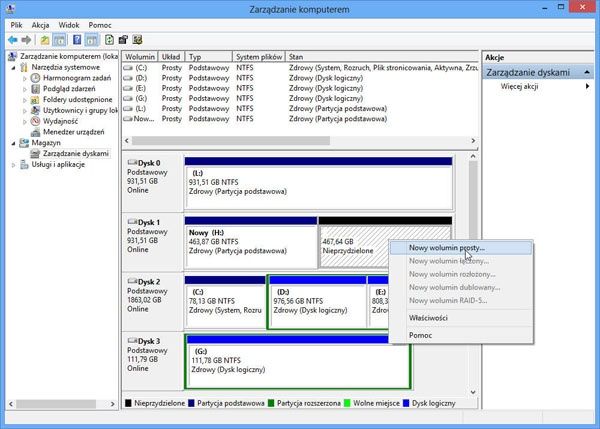Click right arrow of tree pane scrollbar
The width and height of the screenshot is (600, 429).
(x=112, y=404)
